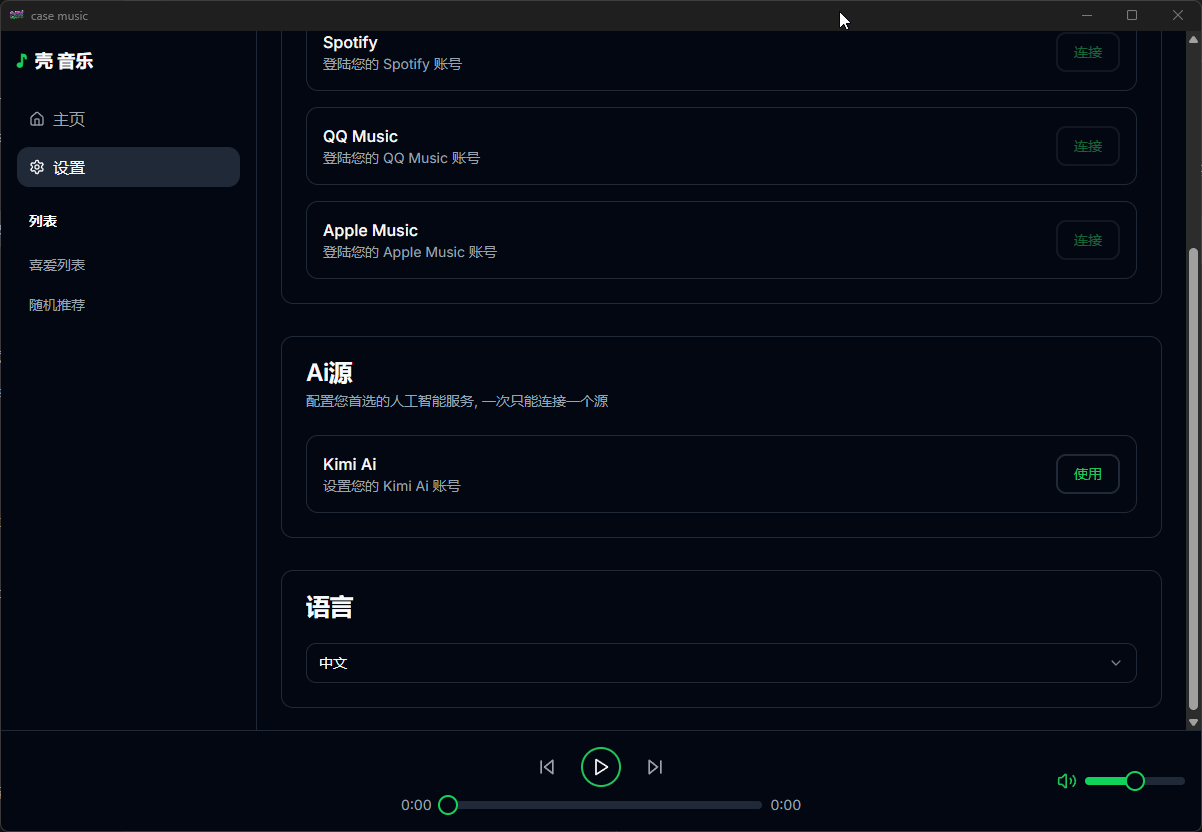Click the scrollbar down arrow
This screenshot has width=1202, height=832.
(x=1192, y=722)
